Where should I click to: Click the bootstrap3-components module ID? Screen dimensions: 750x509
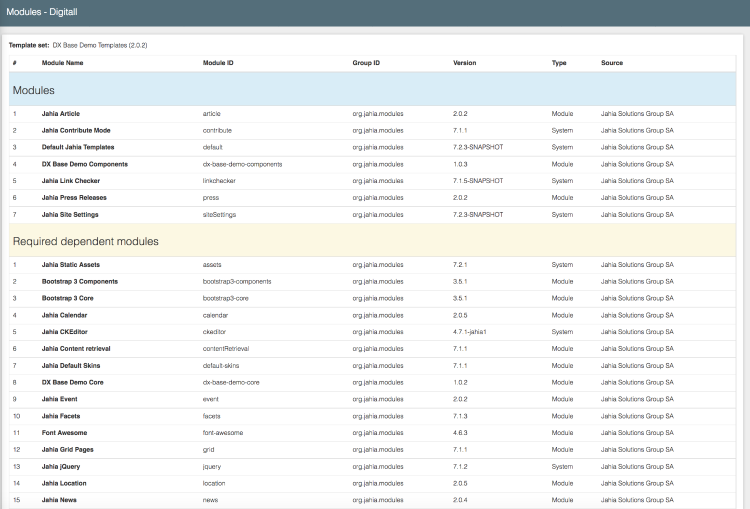(237, 281)
